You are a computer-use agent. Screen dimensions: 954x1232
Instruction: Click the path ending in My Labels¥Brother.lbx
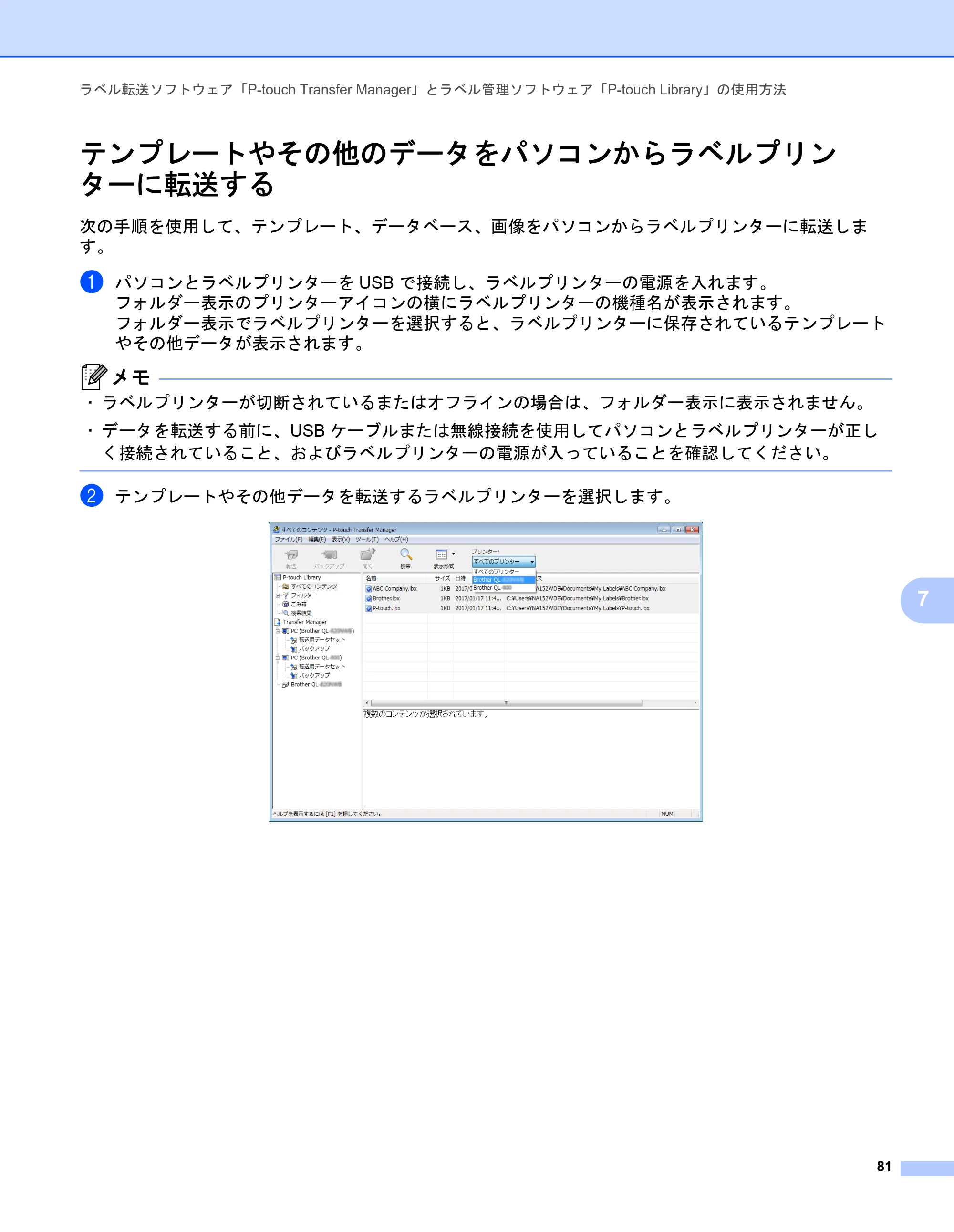(577, 598)
